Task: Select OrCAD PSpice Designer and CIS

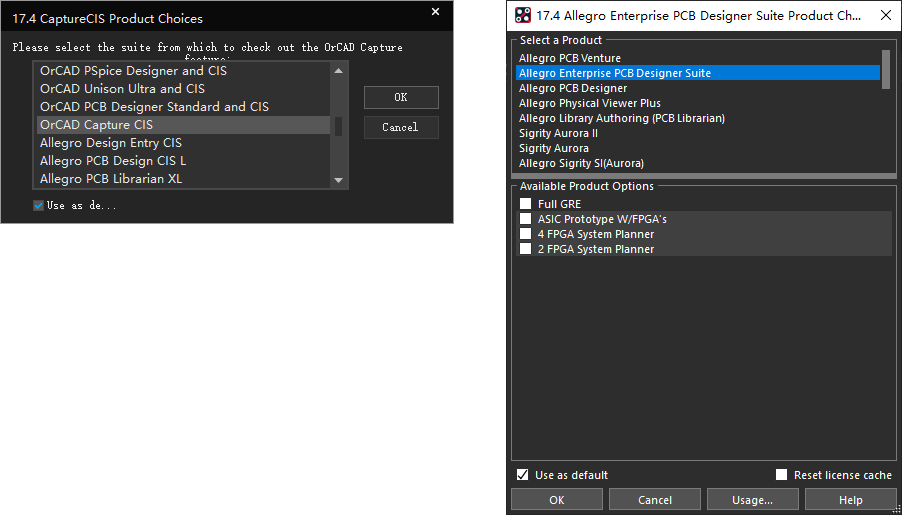Action: pos(133,71)
